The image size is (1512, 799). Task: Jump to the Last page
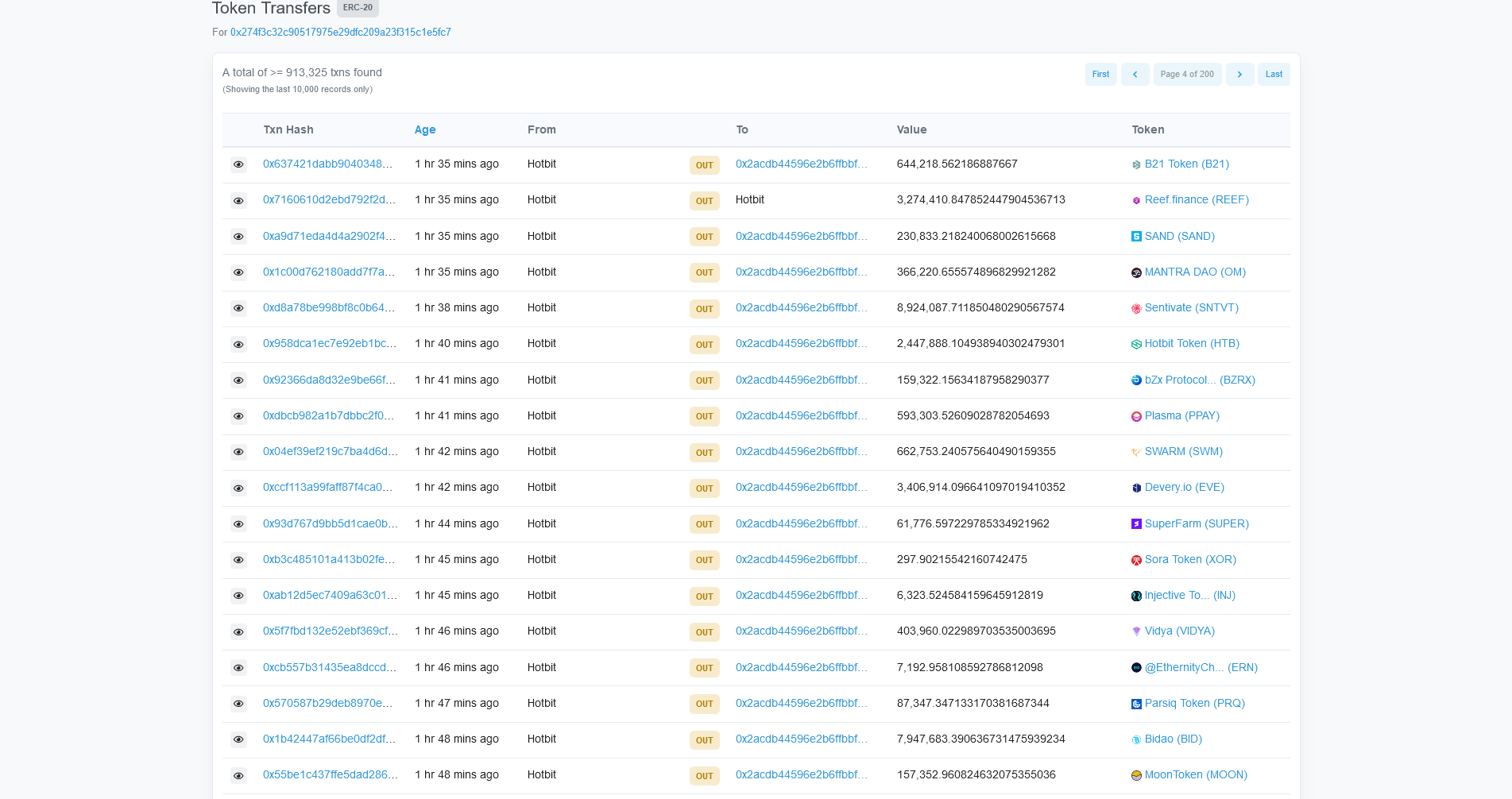coord(1274,74)
